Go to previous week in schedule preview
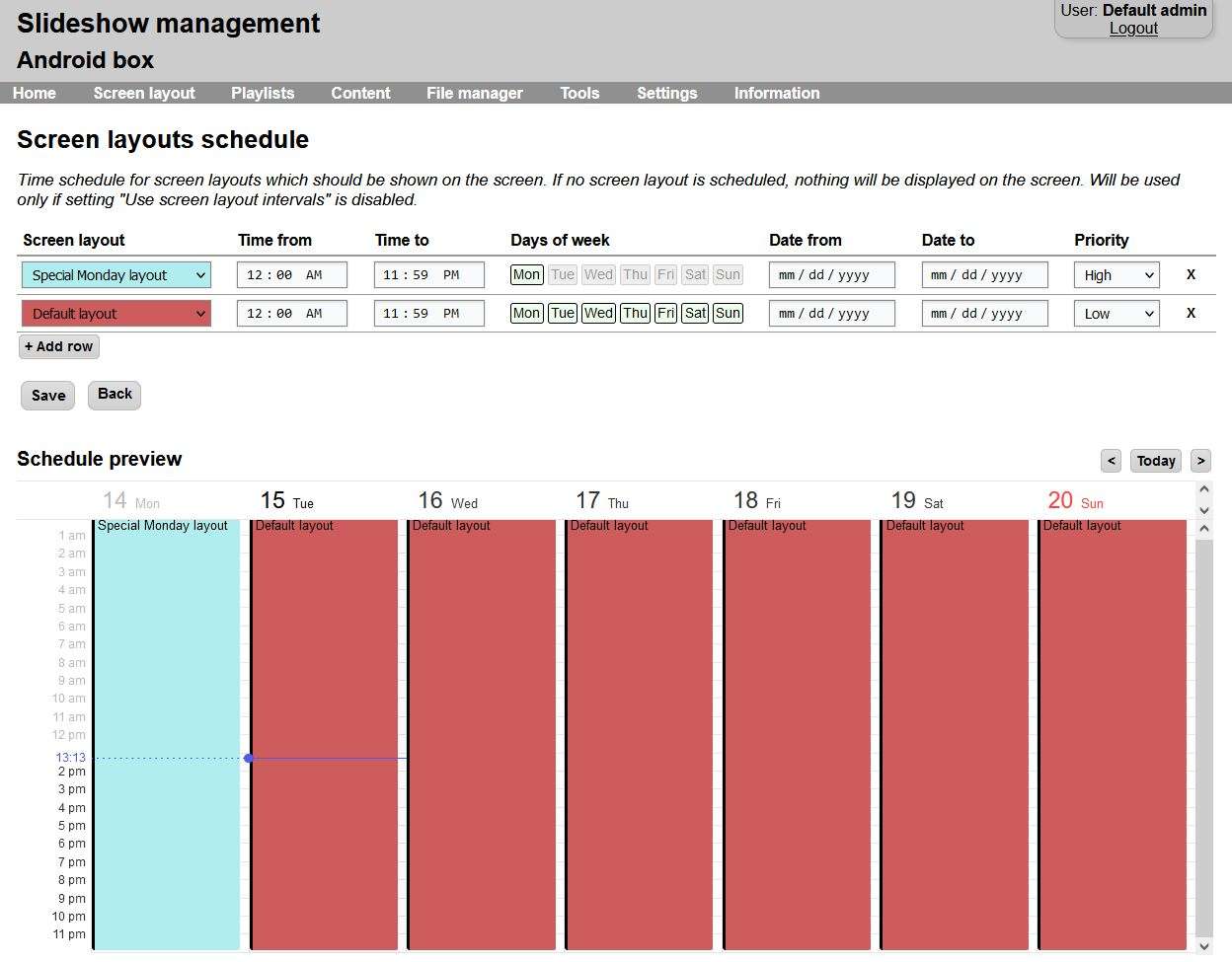The height and width of the screenshot is (962, 1232). tap(1111, 461)
